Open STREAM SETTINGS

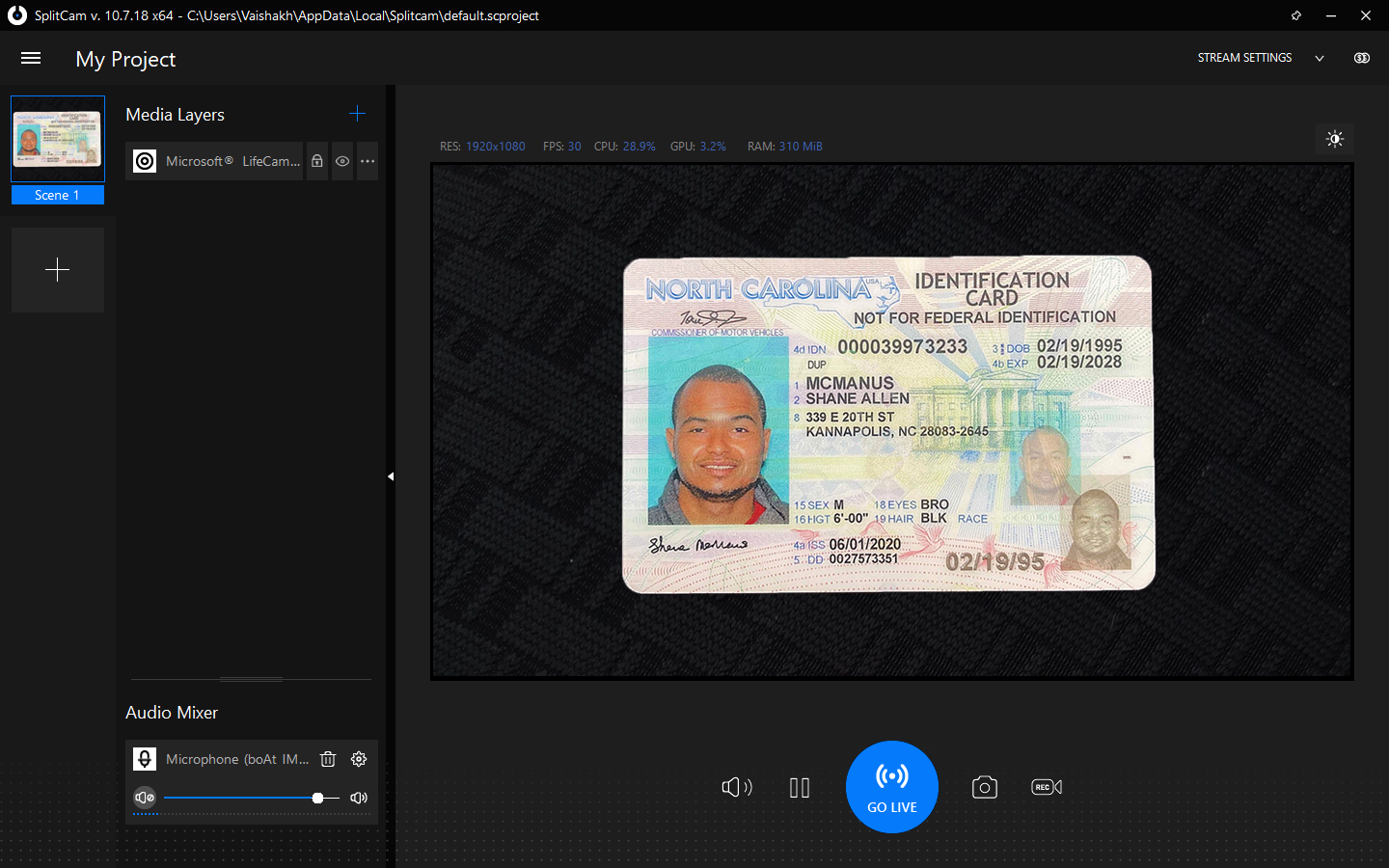[x=1244, y=58]
